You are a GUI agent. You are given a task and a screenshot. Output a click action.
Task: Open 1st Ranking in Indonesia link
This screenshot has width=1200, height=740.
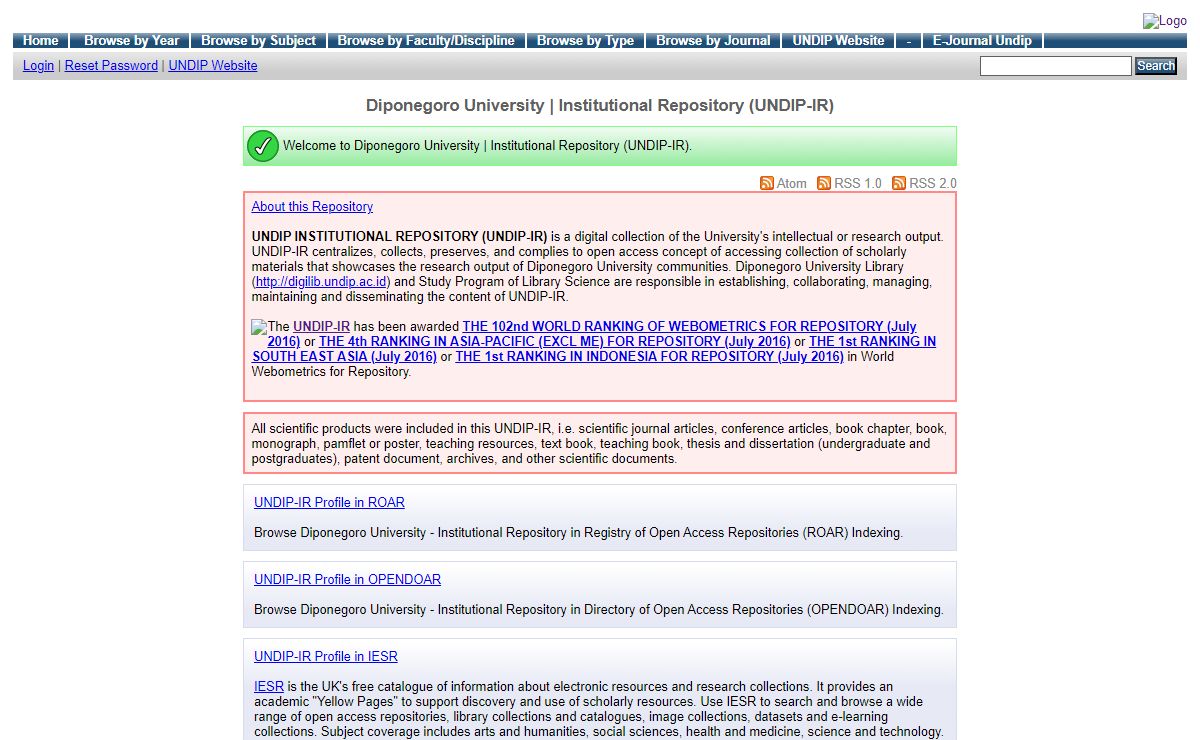[x=649, y=356]
